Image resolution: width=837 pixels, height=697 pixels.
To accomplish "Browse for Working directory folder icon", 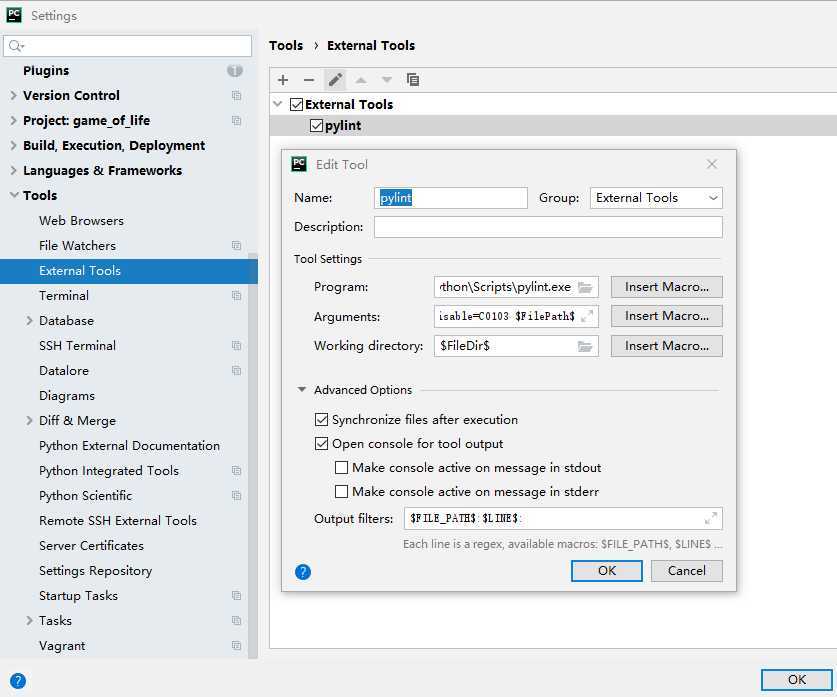I will point(585,346).
